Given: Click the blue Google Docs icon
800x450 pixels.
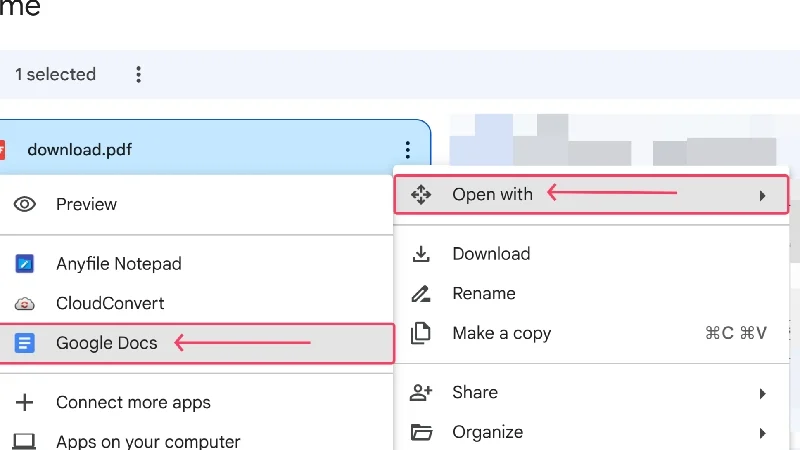Looking at the screenshot, I should click(x=25, y=343).
